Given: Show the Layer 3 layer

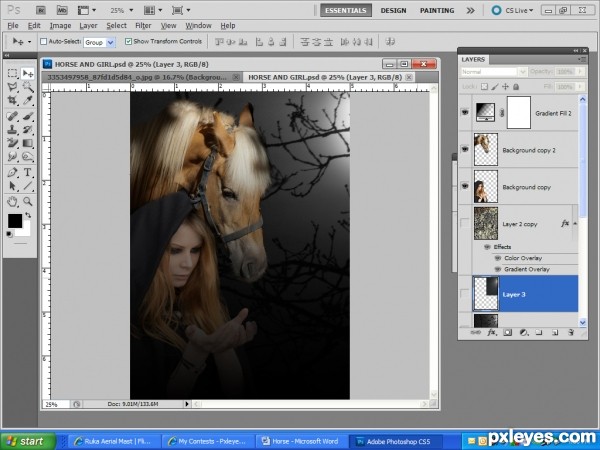Looking at the screenshot, I should [465, 294].
